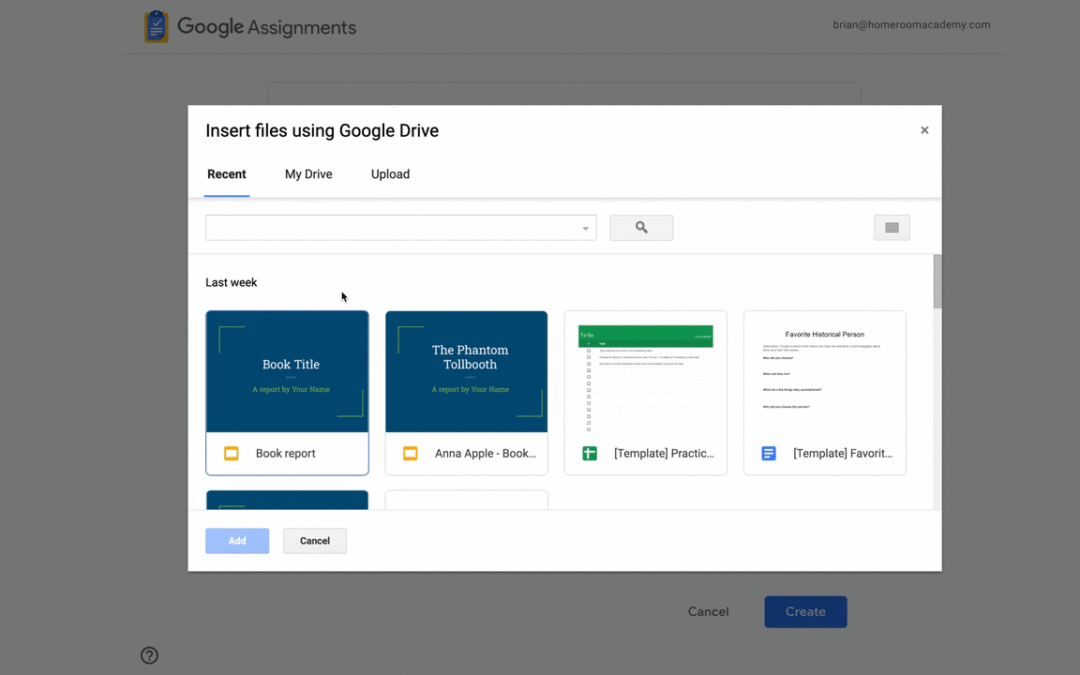Switch to list view icon
This screenshot has width=1080, height=675.
892,227
